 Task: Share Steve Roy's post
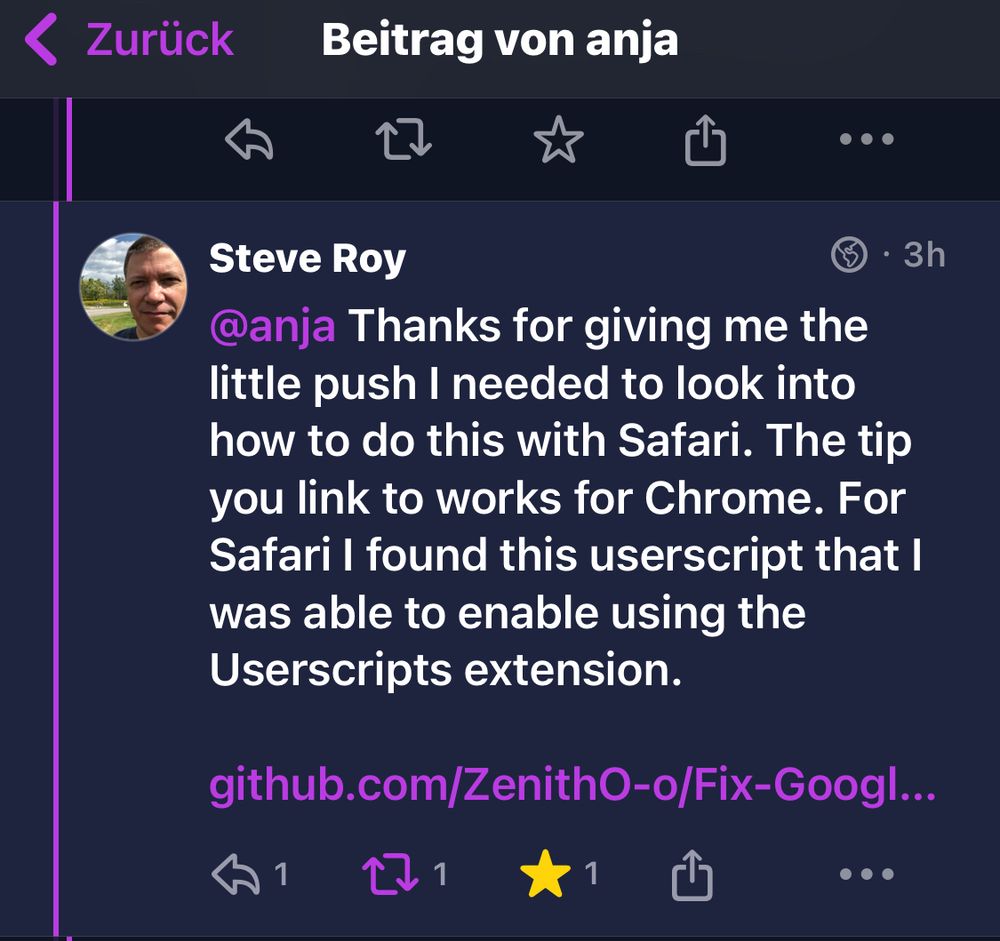pos(692,876)
